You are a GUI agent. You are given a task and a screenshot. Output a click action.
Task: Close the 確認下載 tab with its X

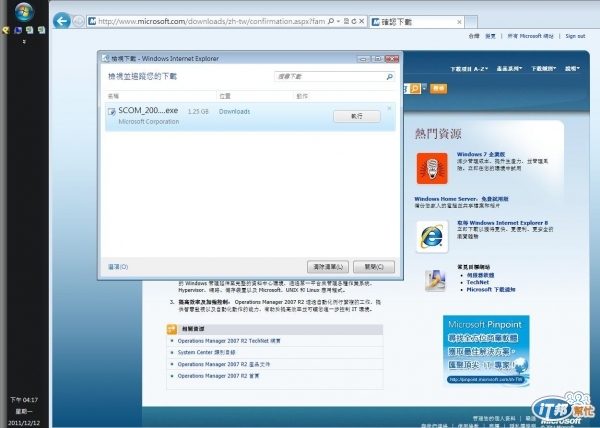pyautogui.click(x=459, y=22)
